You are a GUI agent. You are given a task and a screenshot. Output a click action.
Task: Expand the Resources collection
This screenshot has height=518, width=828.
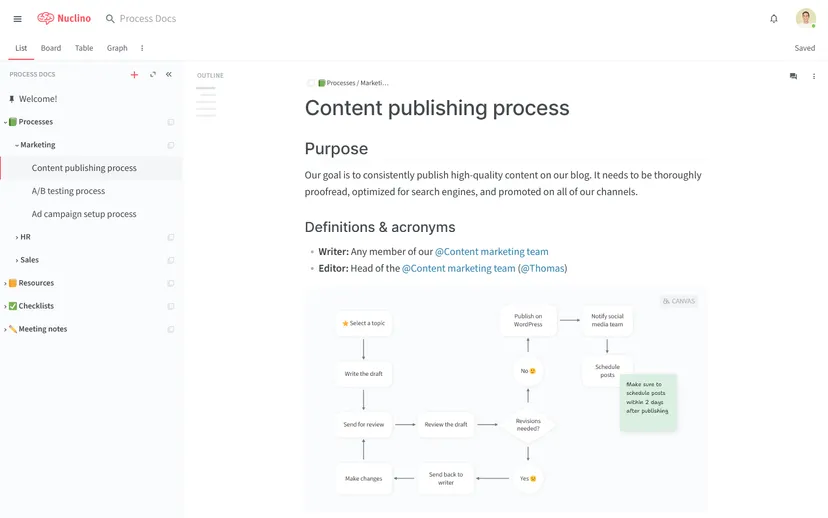[x=5, y=283]
